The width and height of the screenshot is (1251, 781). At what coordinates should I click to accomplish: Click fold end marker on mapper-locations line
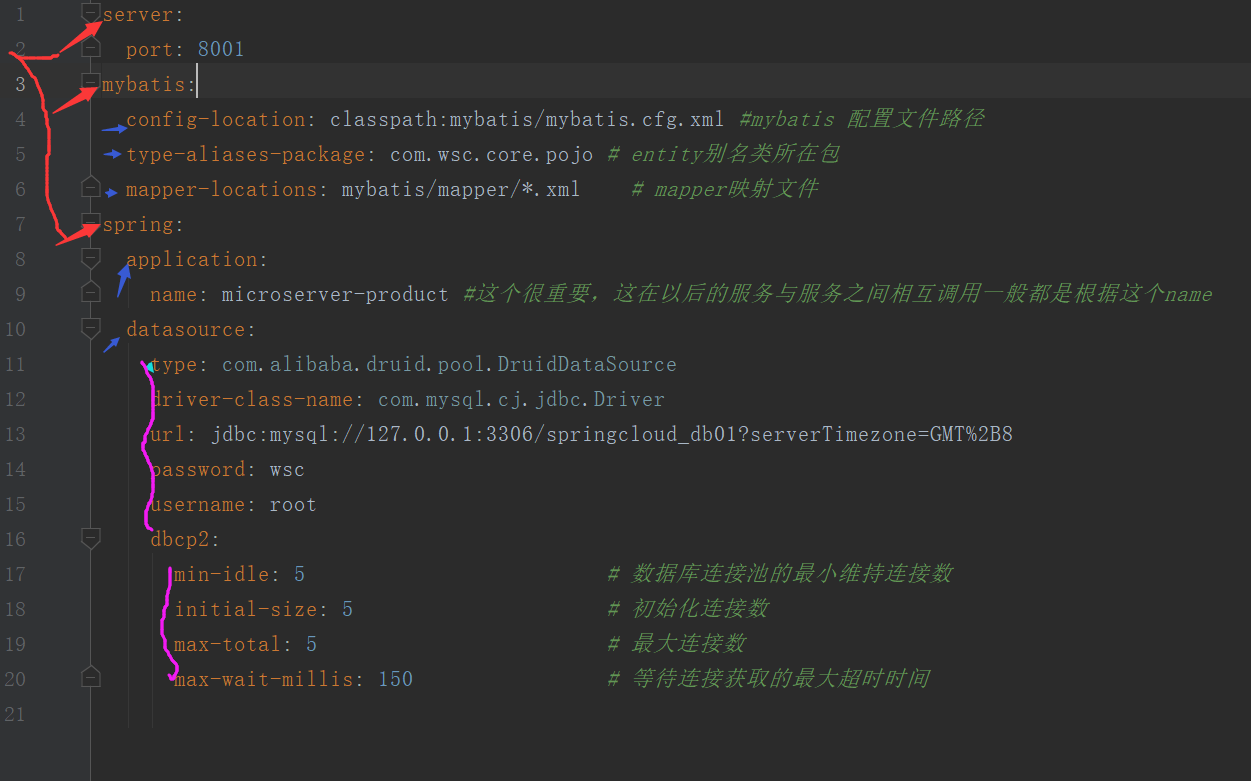tap(91, 187)
